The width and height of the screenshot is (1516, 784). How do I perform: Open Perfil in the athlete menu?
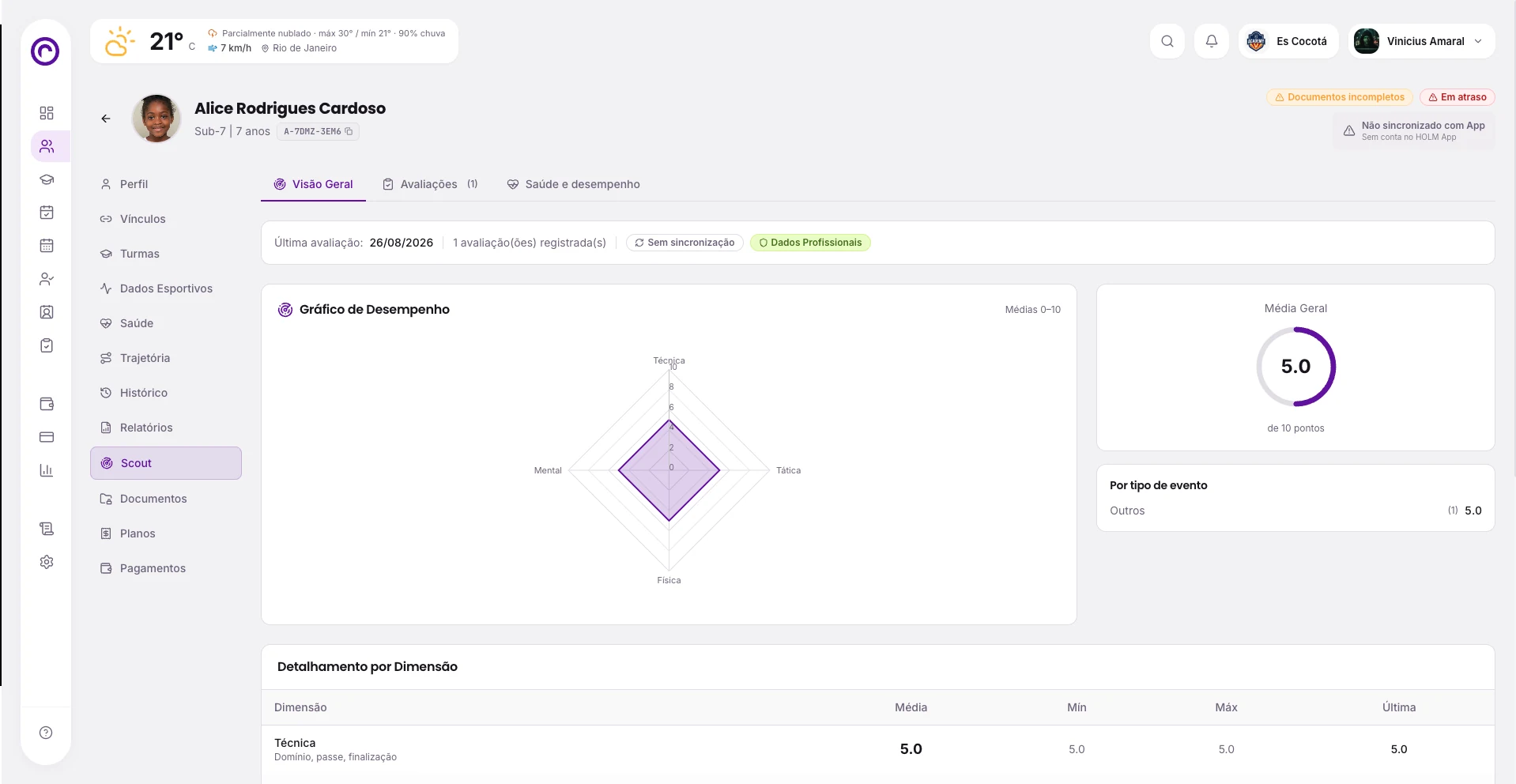click(166, 184)
